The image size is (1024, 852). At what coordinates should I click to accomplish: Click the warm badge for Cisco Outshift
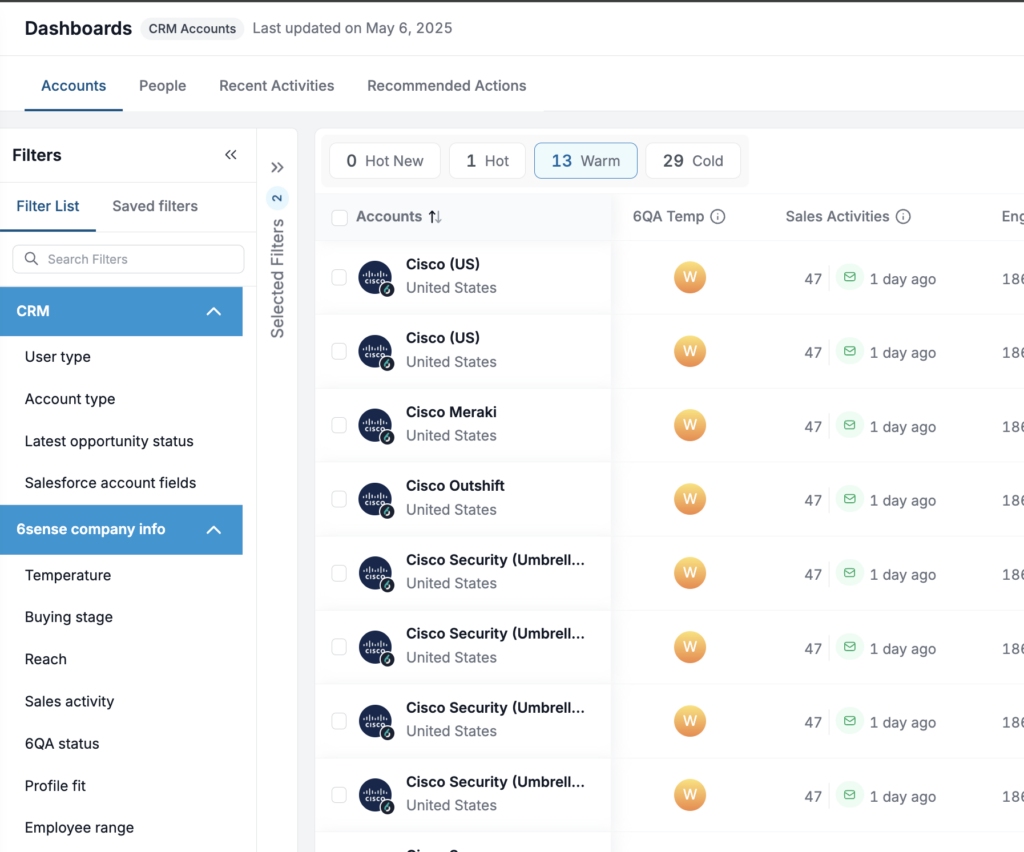pyautogui.click(x=690, y=499)
